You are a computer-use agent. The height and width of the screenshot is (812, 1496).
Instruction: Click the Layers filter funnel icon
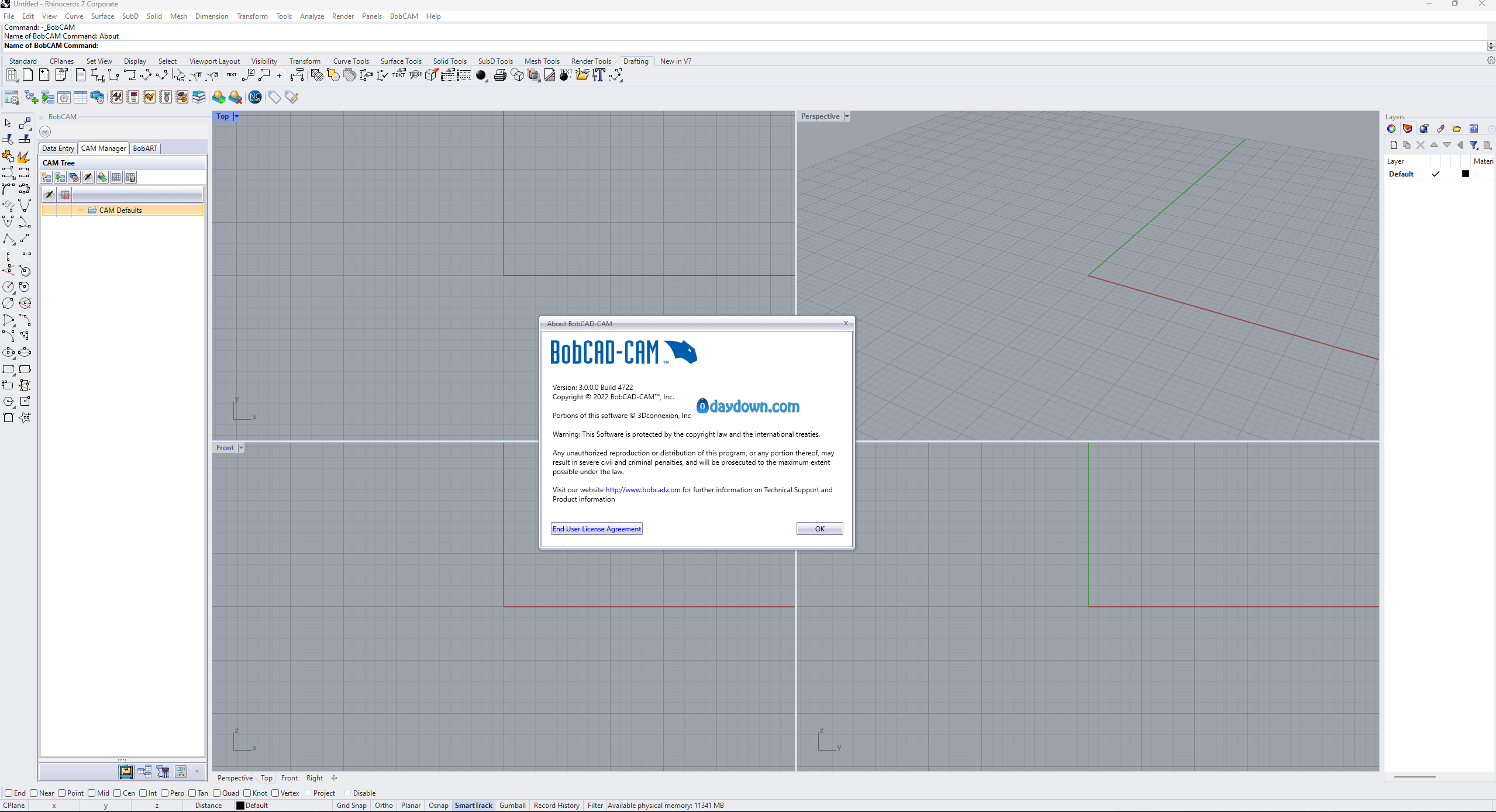click(1474, 145)
